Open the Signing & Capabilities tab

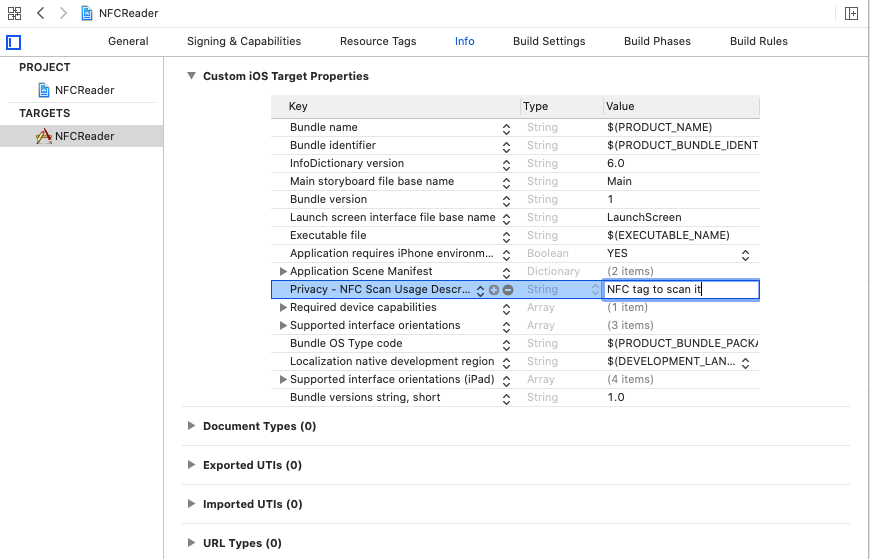[x=244, y=41]
